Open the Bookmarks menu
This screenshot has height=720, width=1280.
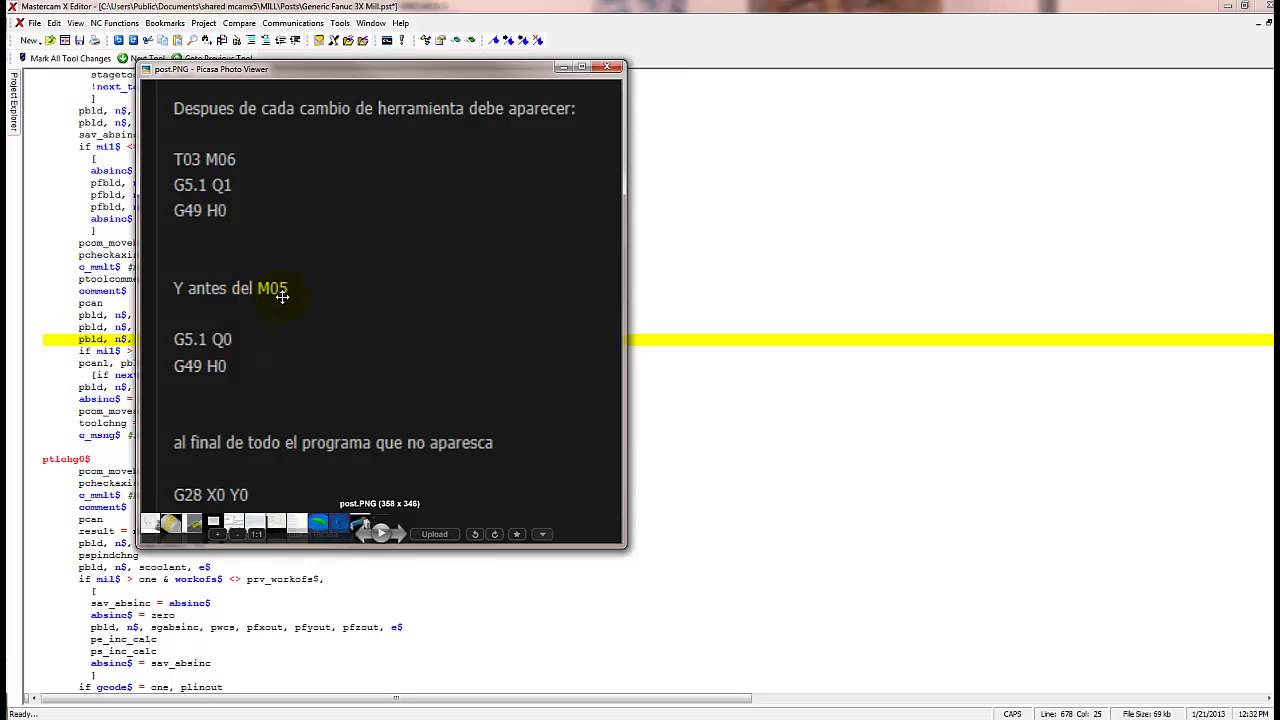[165, 23]
